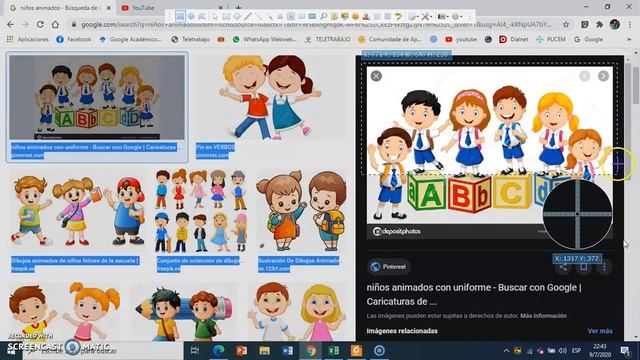Open Excel from the taskbar
640x360 pixels.
[x=333, y=350]
